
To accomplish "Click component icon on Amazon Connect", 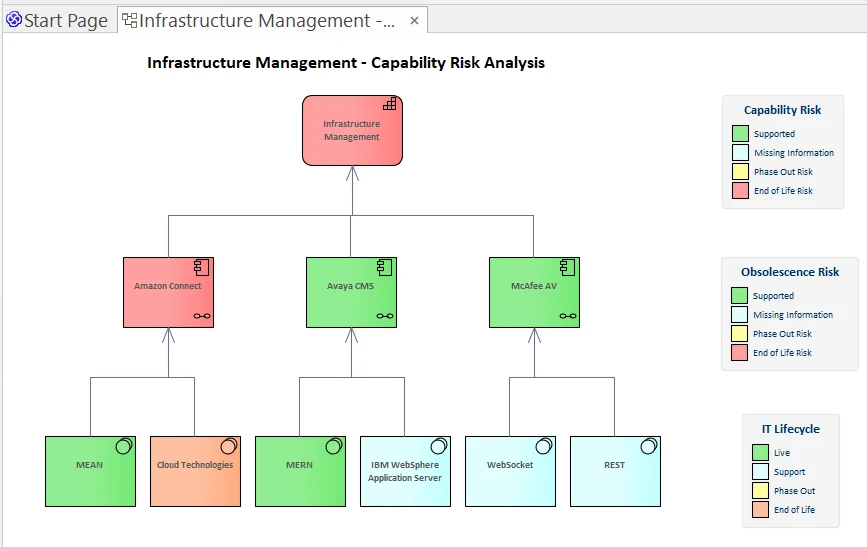I will (x=201, y=268).
